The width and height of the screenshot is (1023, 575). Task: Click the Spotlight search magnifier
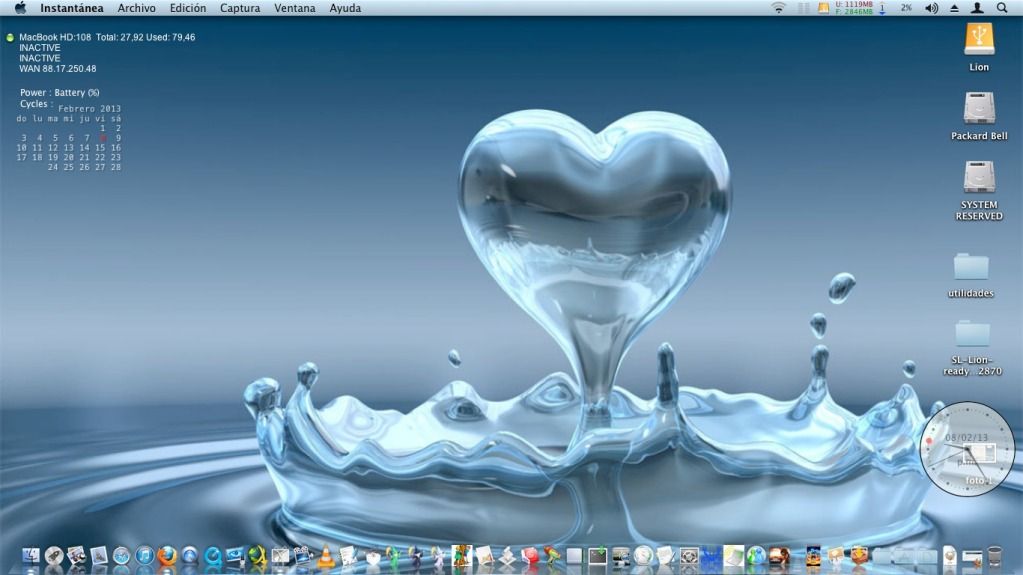point(1002,8)
